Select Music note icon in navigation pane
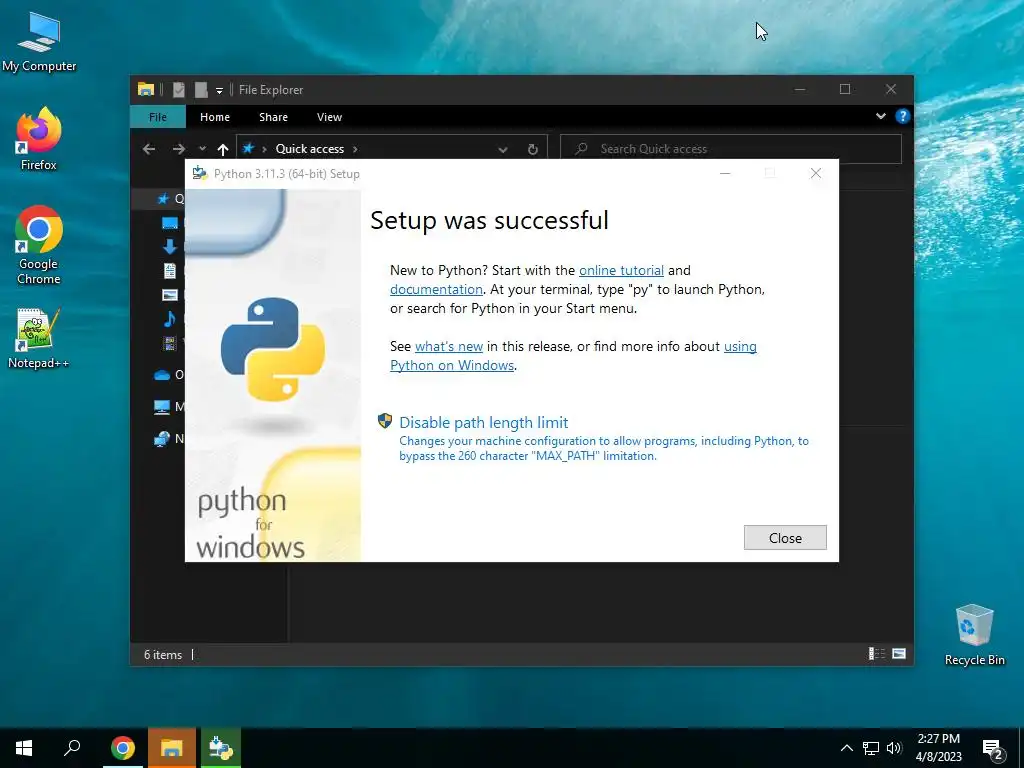Image resolution: width=1024 pixels, height=768 pixels. (170, 319)
